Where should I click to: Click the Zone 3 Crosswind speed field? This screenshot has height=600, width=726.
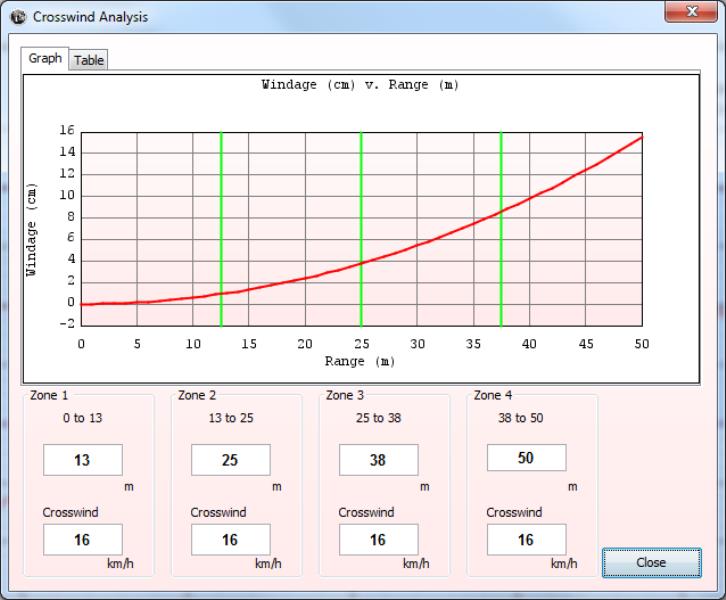pyautogui.click(x=378, y=539)
